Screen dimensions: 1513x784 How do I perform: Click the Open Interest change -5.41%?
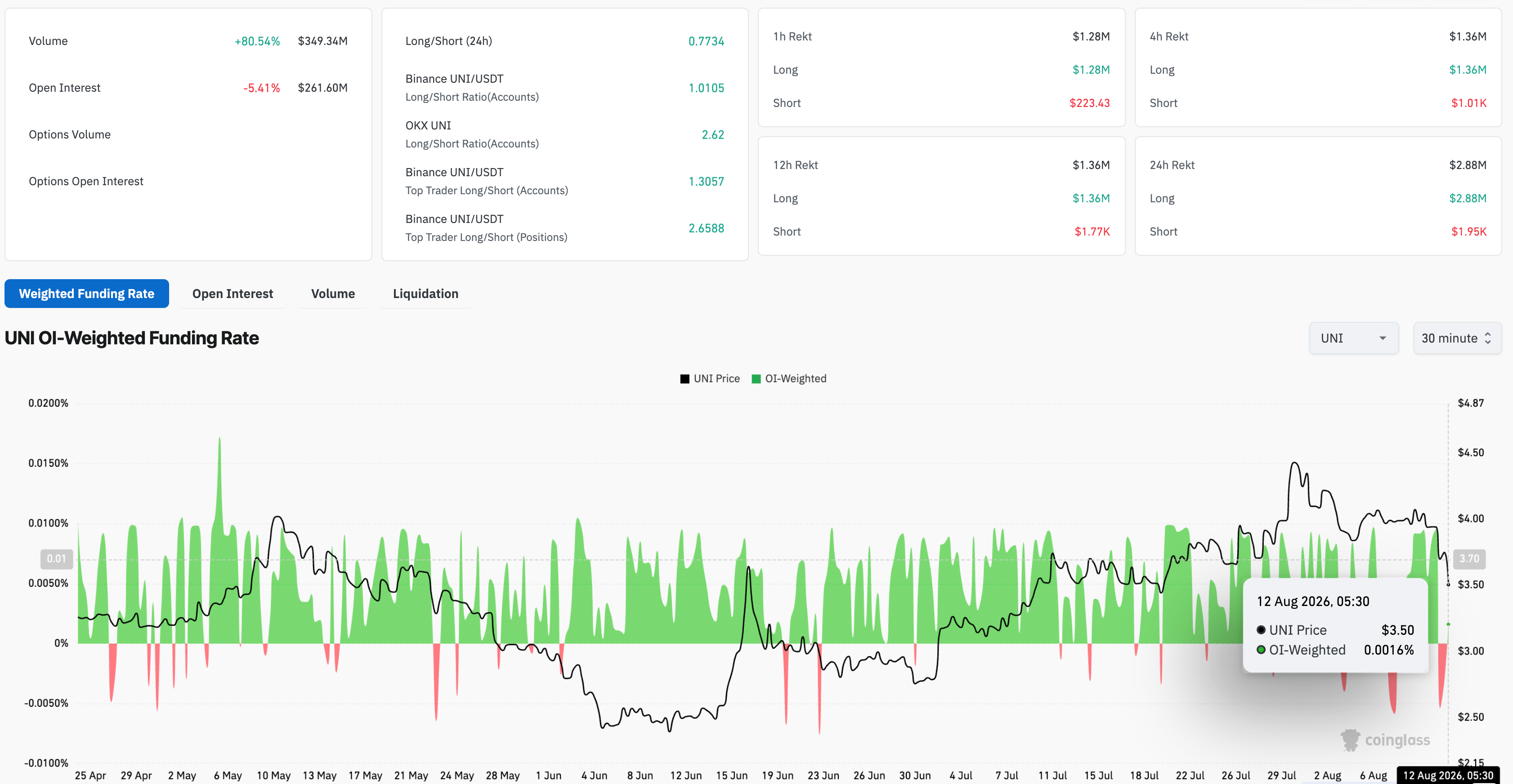tap(261, 88)
